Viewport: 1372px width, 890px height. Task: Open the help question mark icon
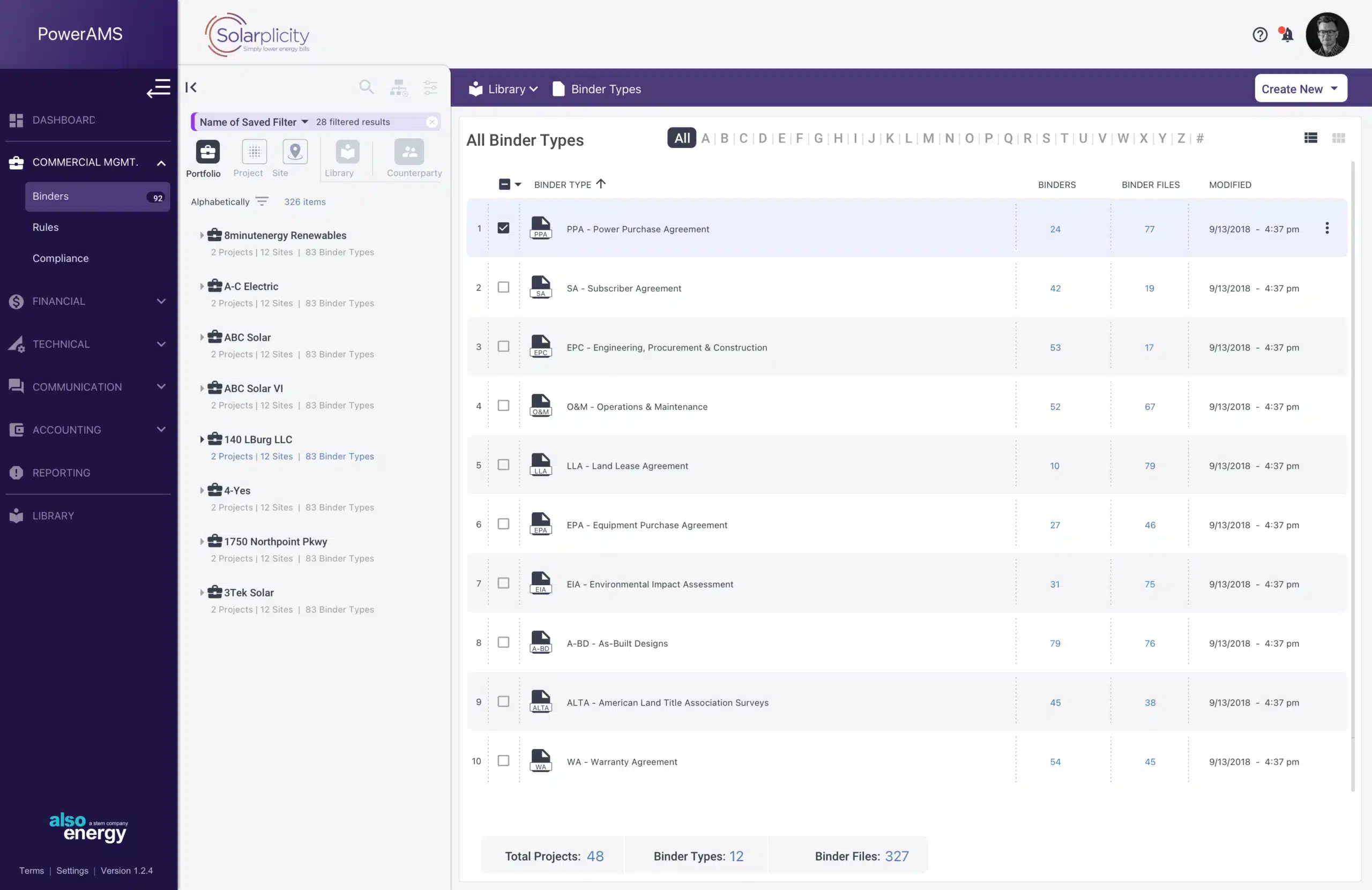pyautogui.click(x=1259, y=35)
